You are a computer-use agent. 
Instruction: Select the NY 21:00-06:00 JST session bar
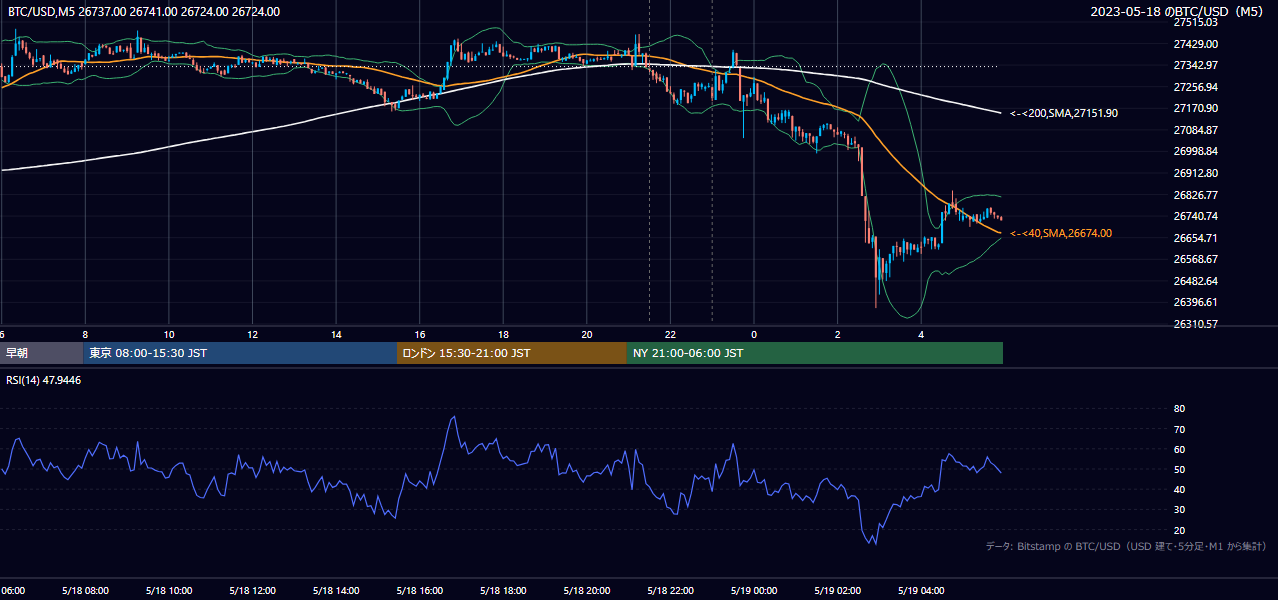tap(815, 353)
